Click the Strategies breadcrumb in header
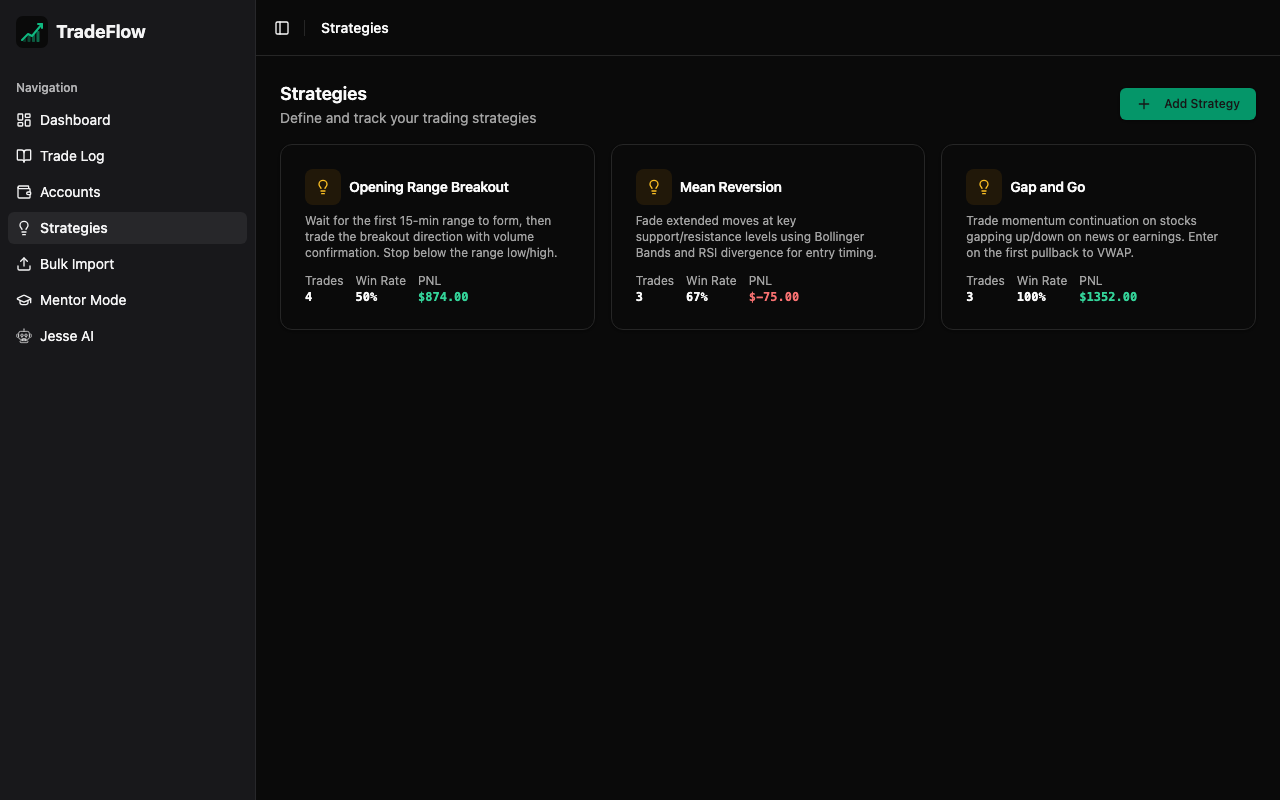 click(x=354, y=28)
